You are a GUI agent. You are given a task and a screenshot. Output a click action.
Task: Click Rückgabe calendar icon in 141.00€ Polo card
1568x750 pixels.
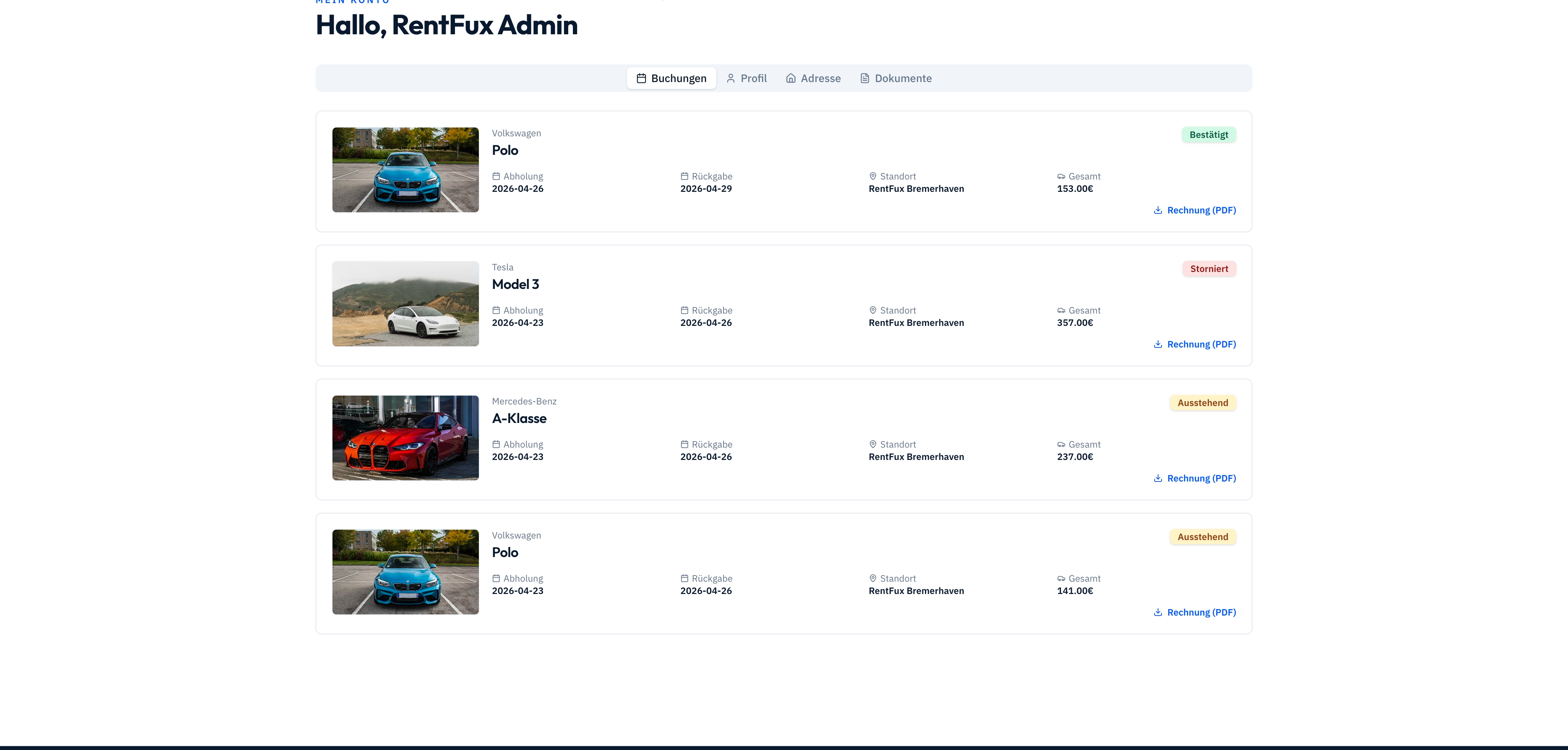(x=684, y=578)
